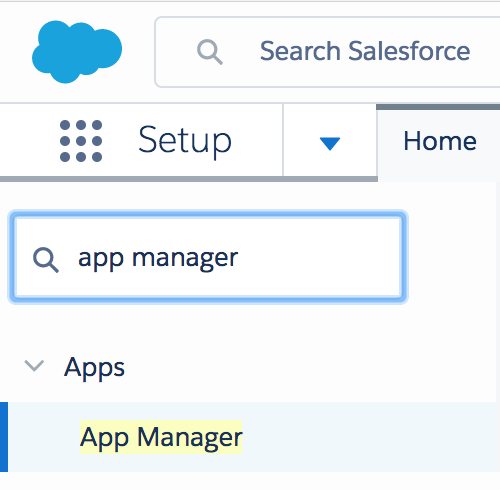The image size is (500, 490).
Task: Click the empty area right of Quick Find text
Action: [x=320, y=257]
